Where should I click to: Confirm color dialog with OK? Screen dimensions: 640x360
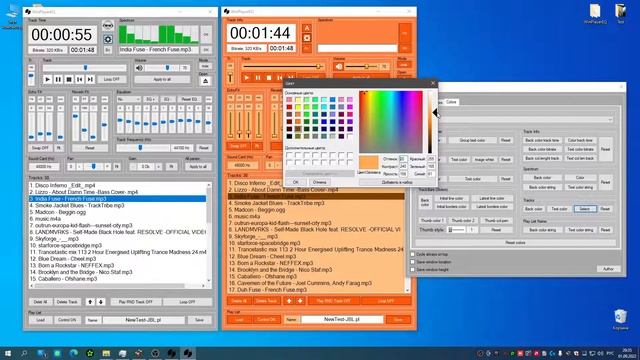tap(296, 182)
